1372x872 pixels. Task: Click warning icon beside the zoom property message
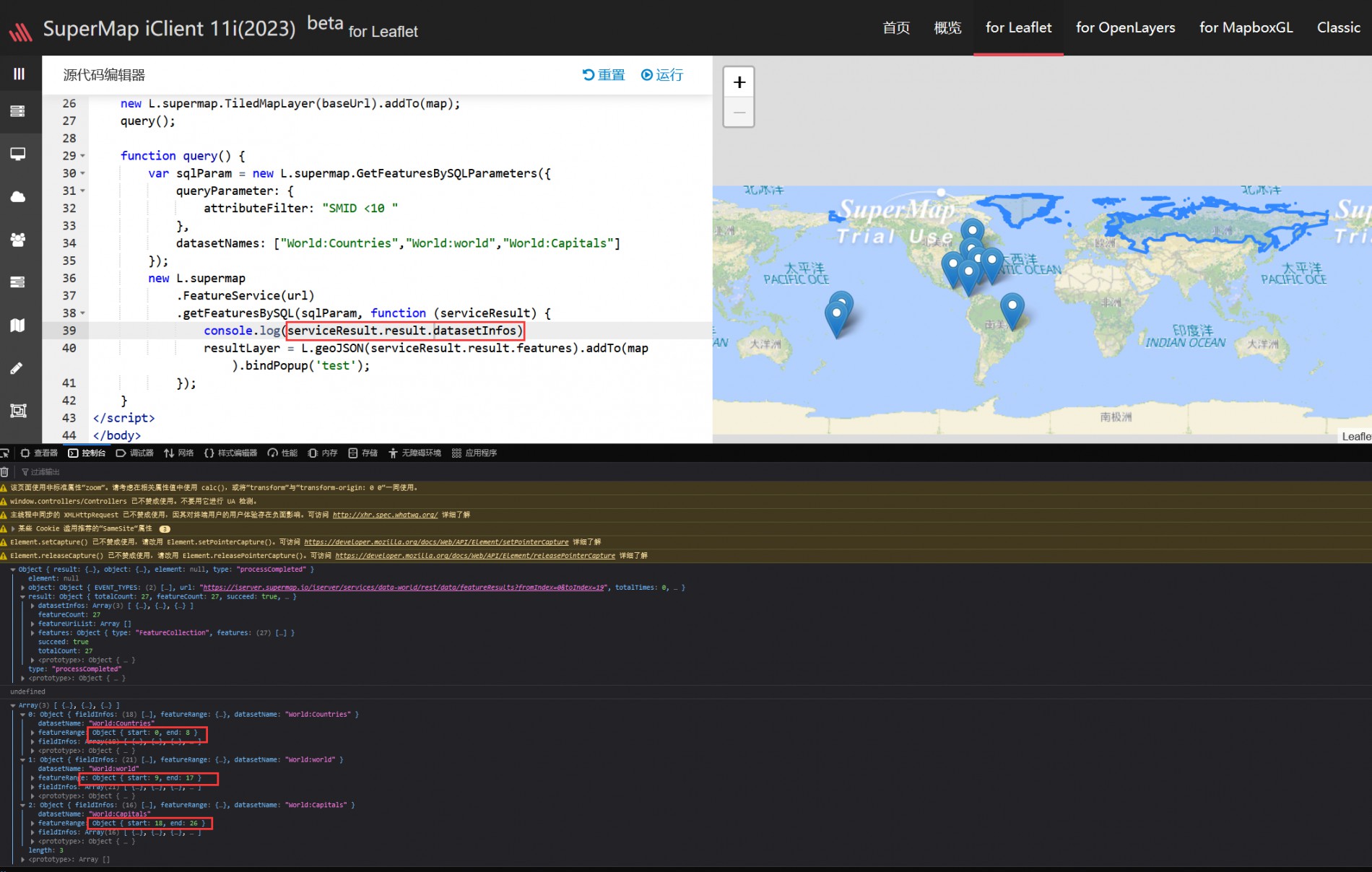(4, 488)
